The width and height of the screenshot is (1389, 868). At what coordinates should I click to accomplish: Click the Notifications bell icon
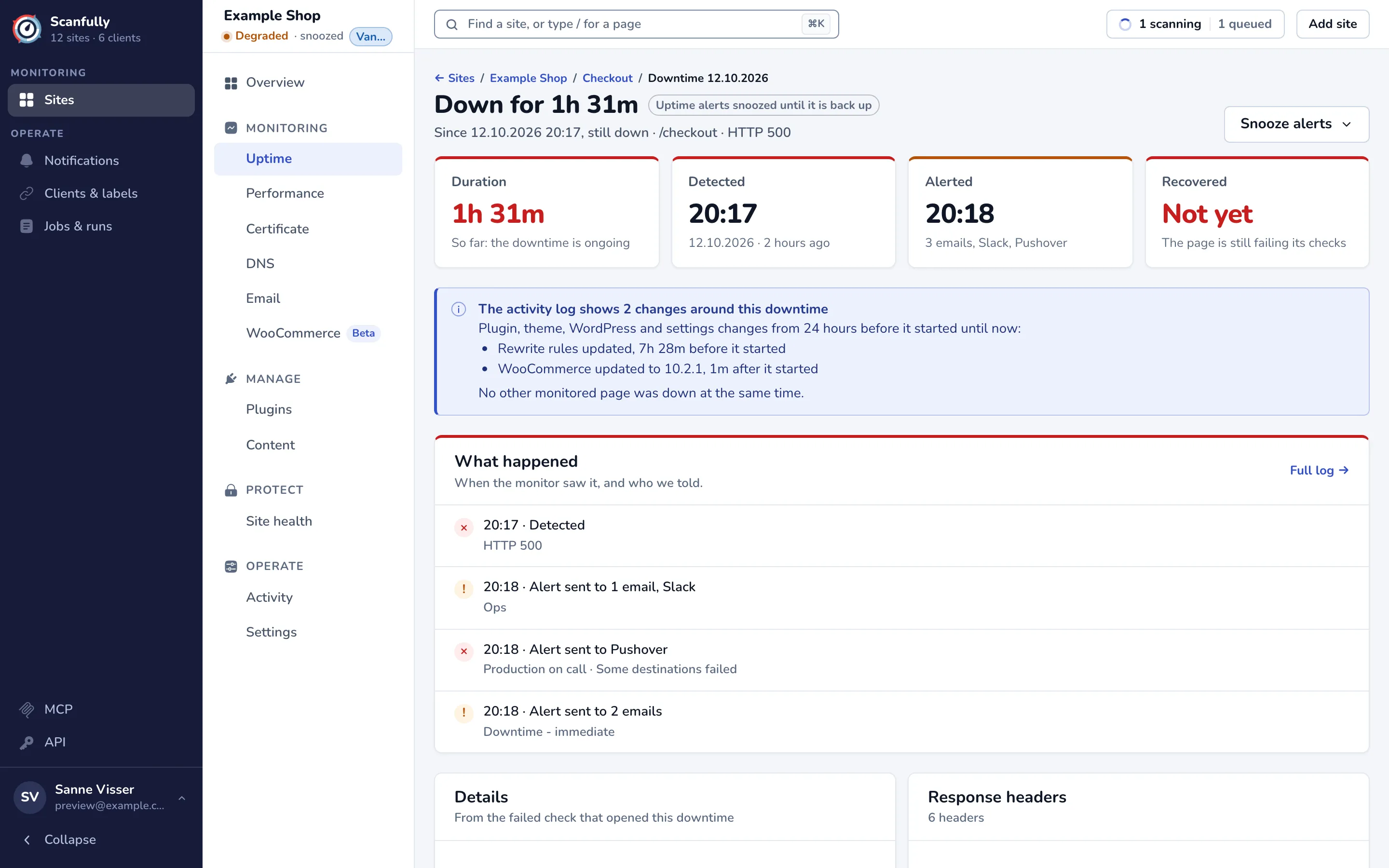tap(27, 161)
